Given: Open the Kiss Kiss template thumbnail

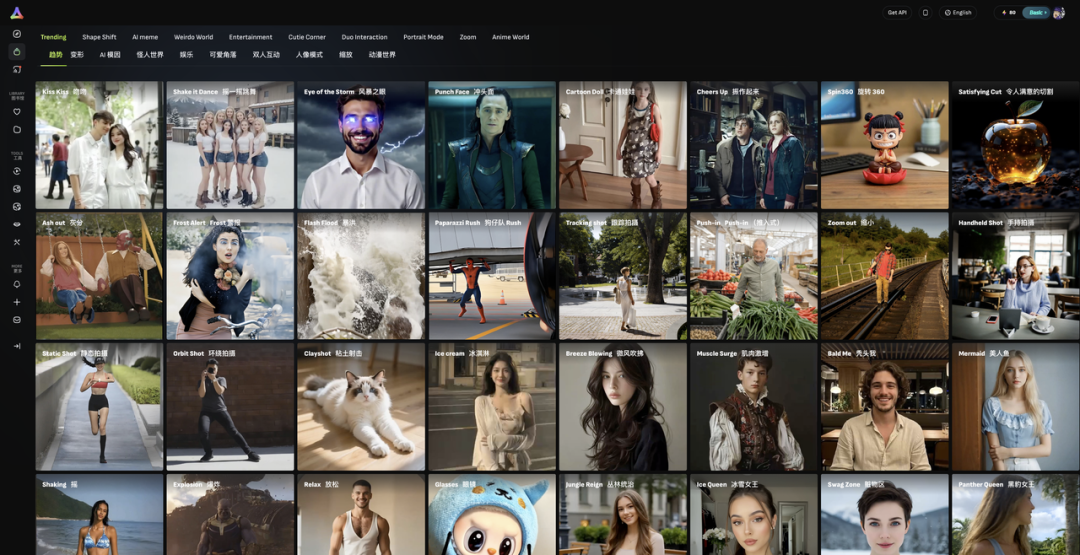Looking at the screenshot, I should [99, 145].
